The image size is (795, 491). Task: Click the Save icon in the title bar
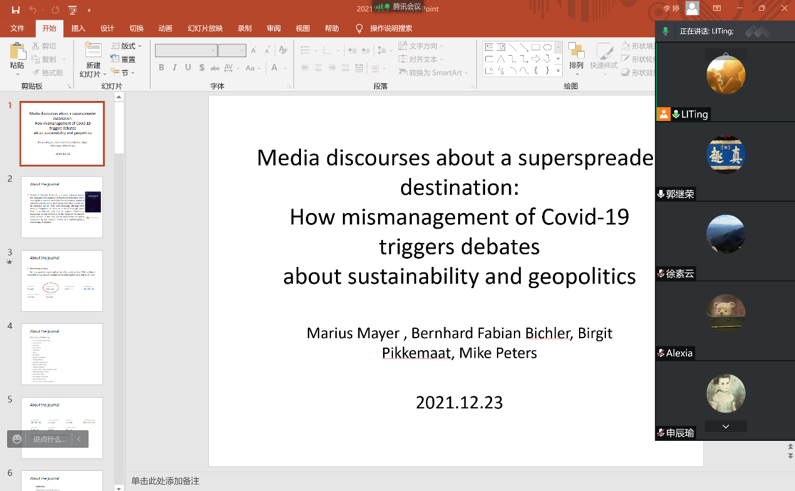coord(15,9)
